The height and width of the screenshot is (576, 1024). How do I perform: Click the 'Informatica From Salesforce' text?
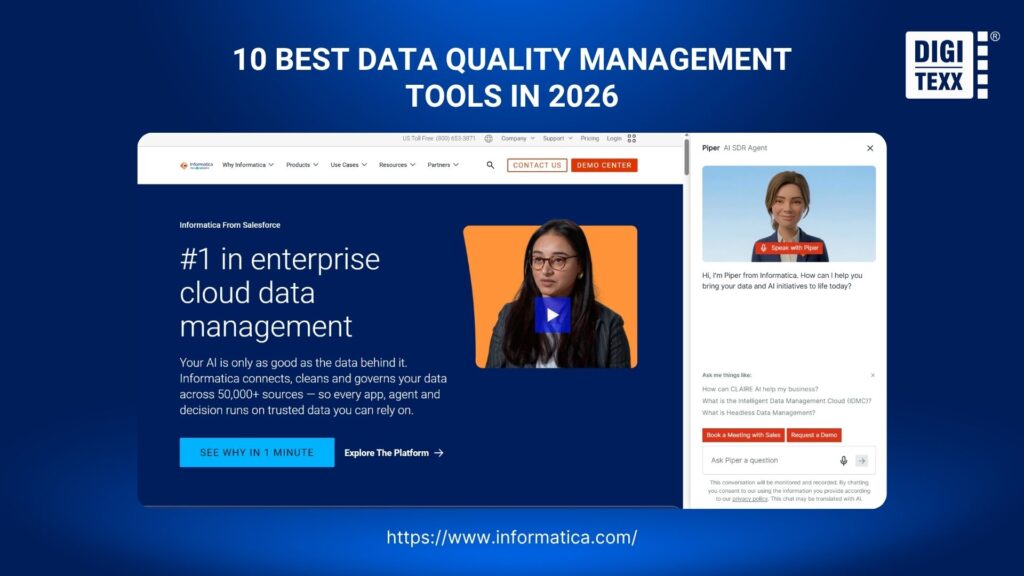230,225
